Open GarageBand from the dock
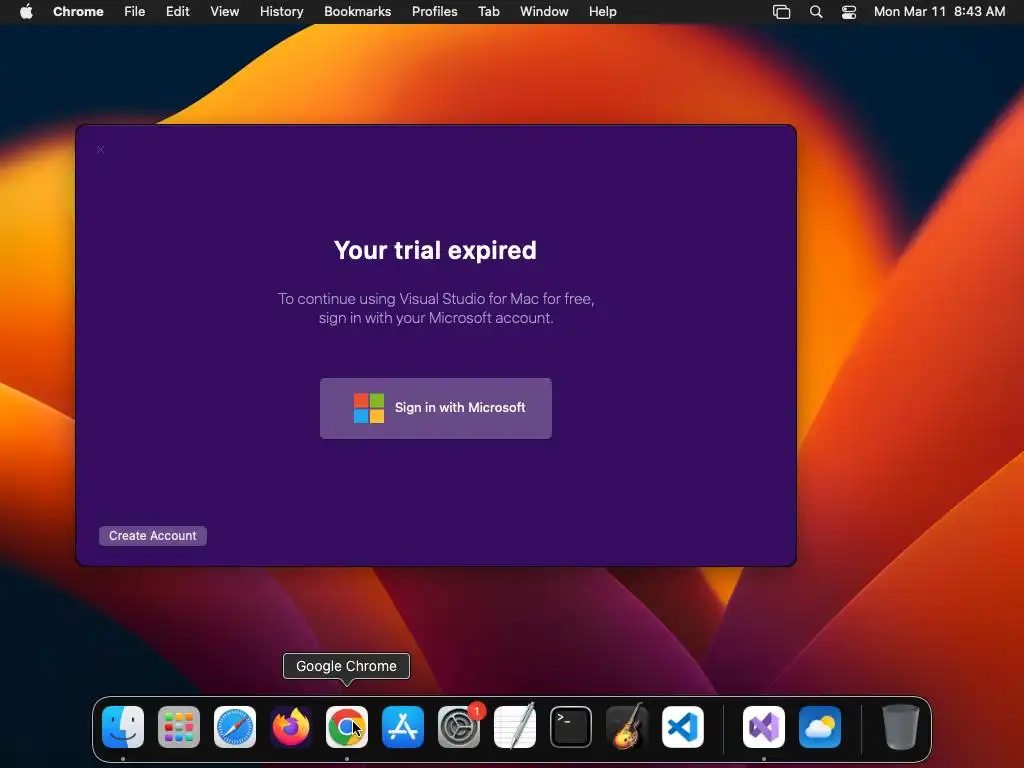 (x=627, y=727)
